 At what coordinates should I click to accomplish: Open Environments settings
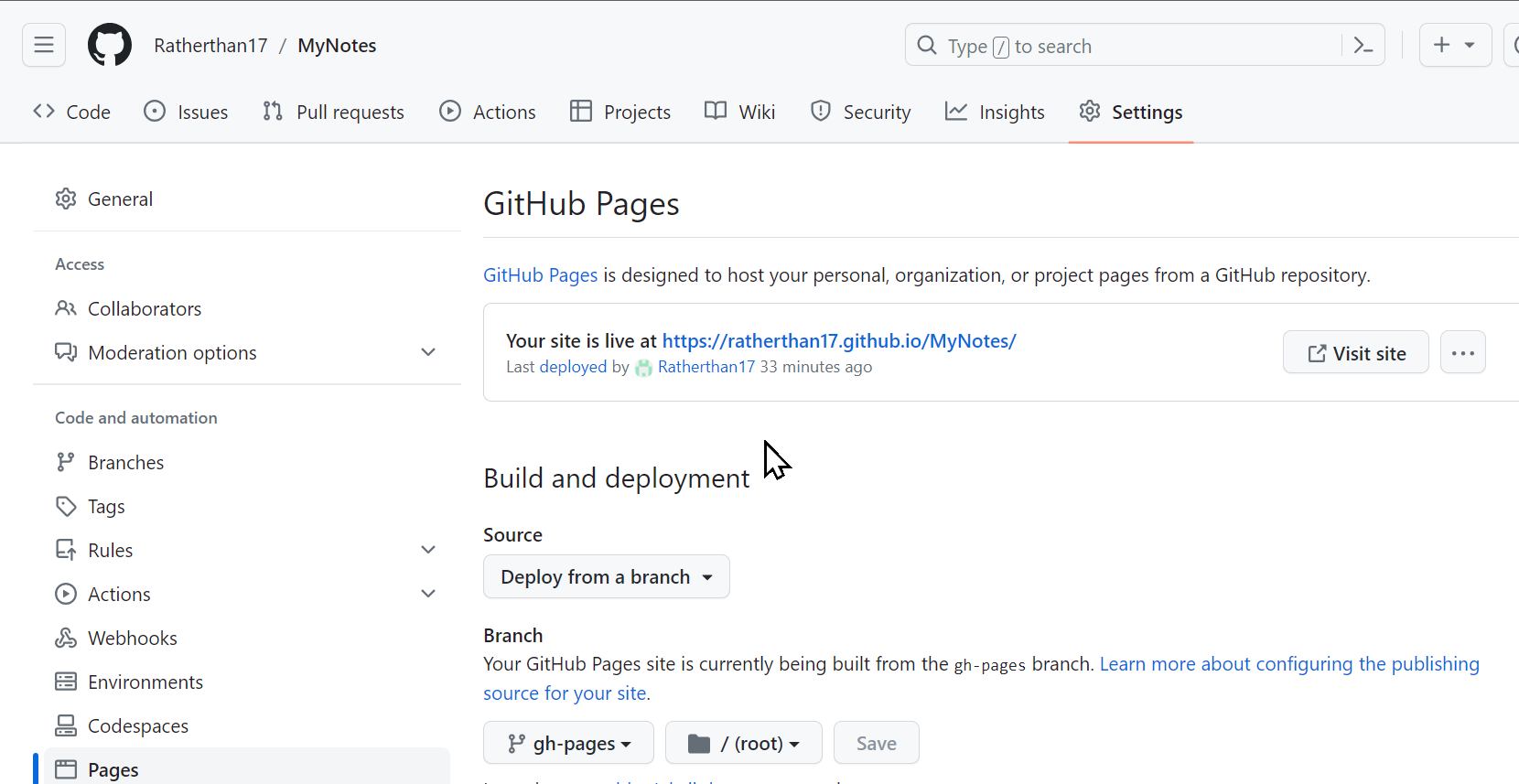(x=247, y=682)
